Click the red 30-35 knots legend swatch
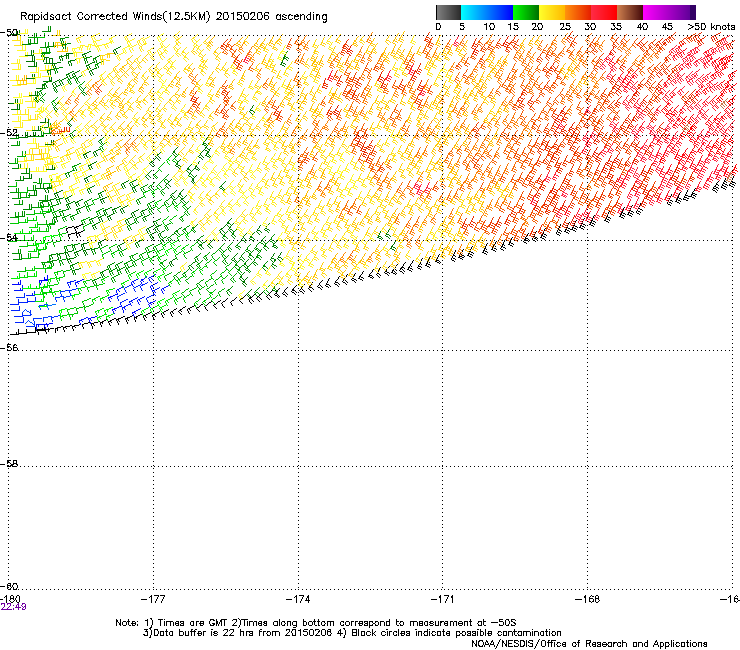 tap(604, 12)
